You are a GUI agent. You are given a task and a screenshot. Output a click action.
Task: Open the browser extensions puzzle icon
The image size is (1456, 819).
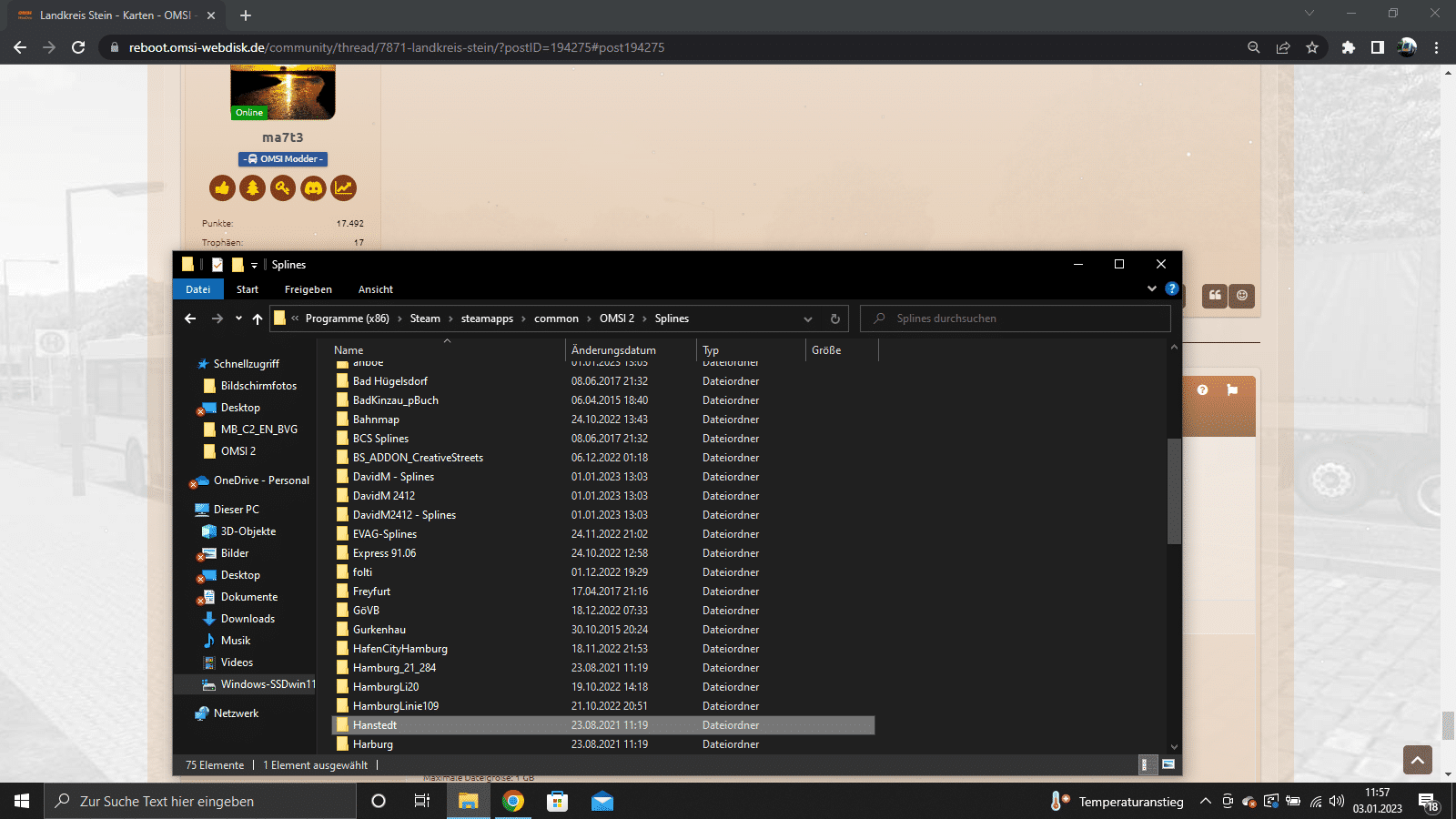click(1348, 47)
